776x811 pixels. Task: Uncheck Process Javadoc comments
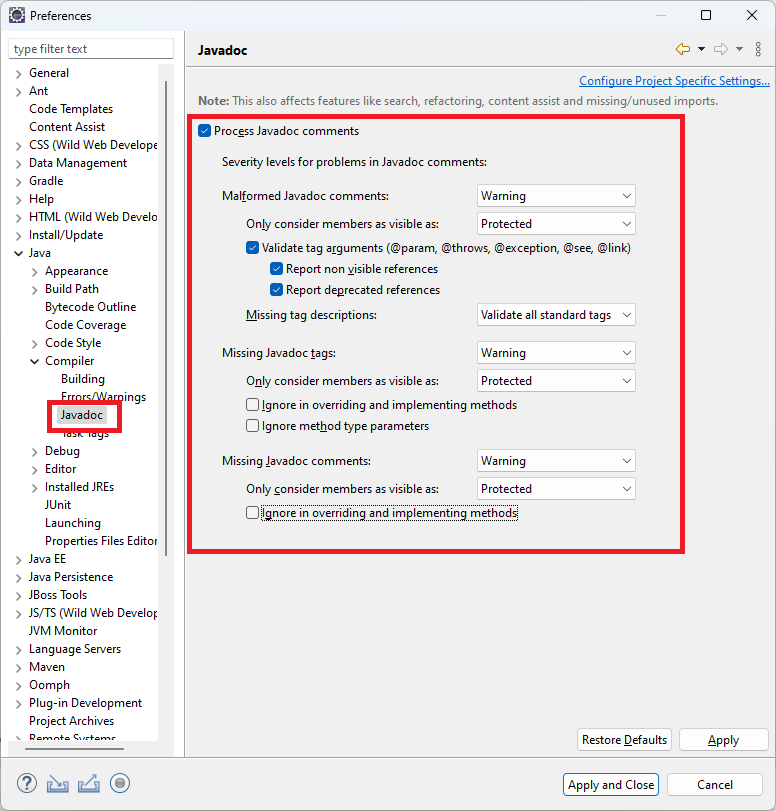coord(205,131)
